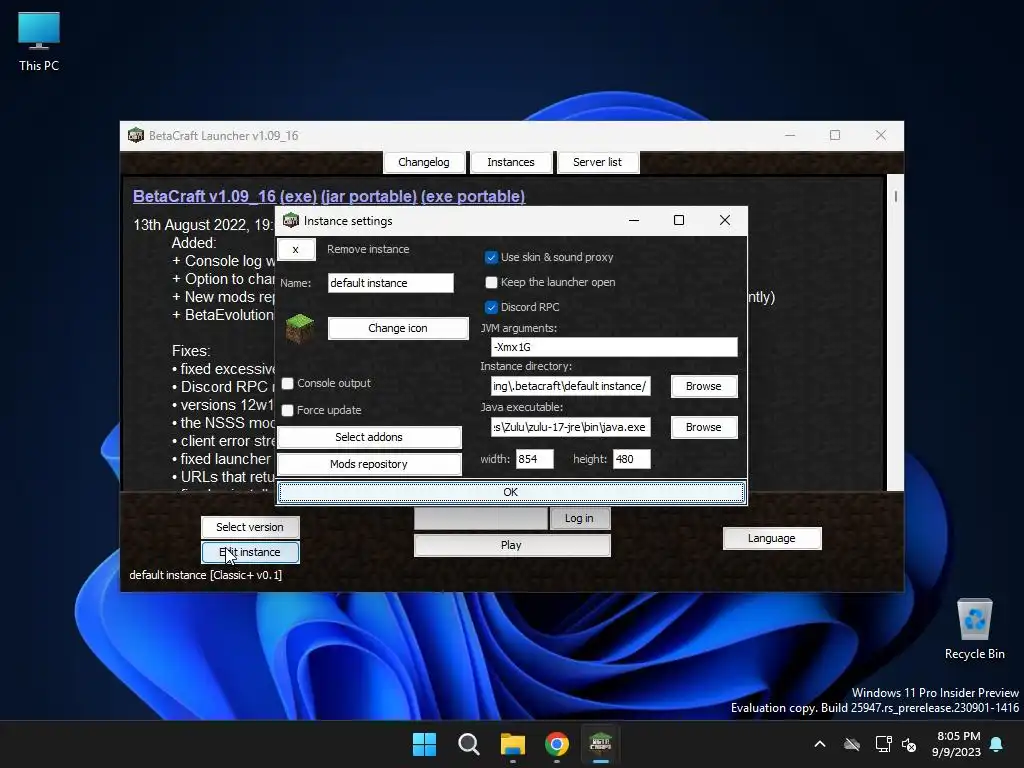Click the grass block instance icon
1024x768 pixels.
point(300,328)
